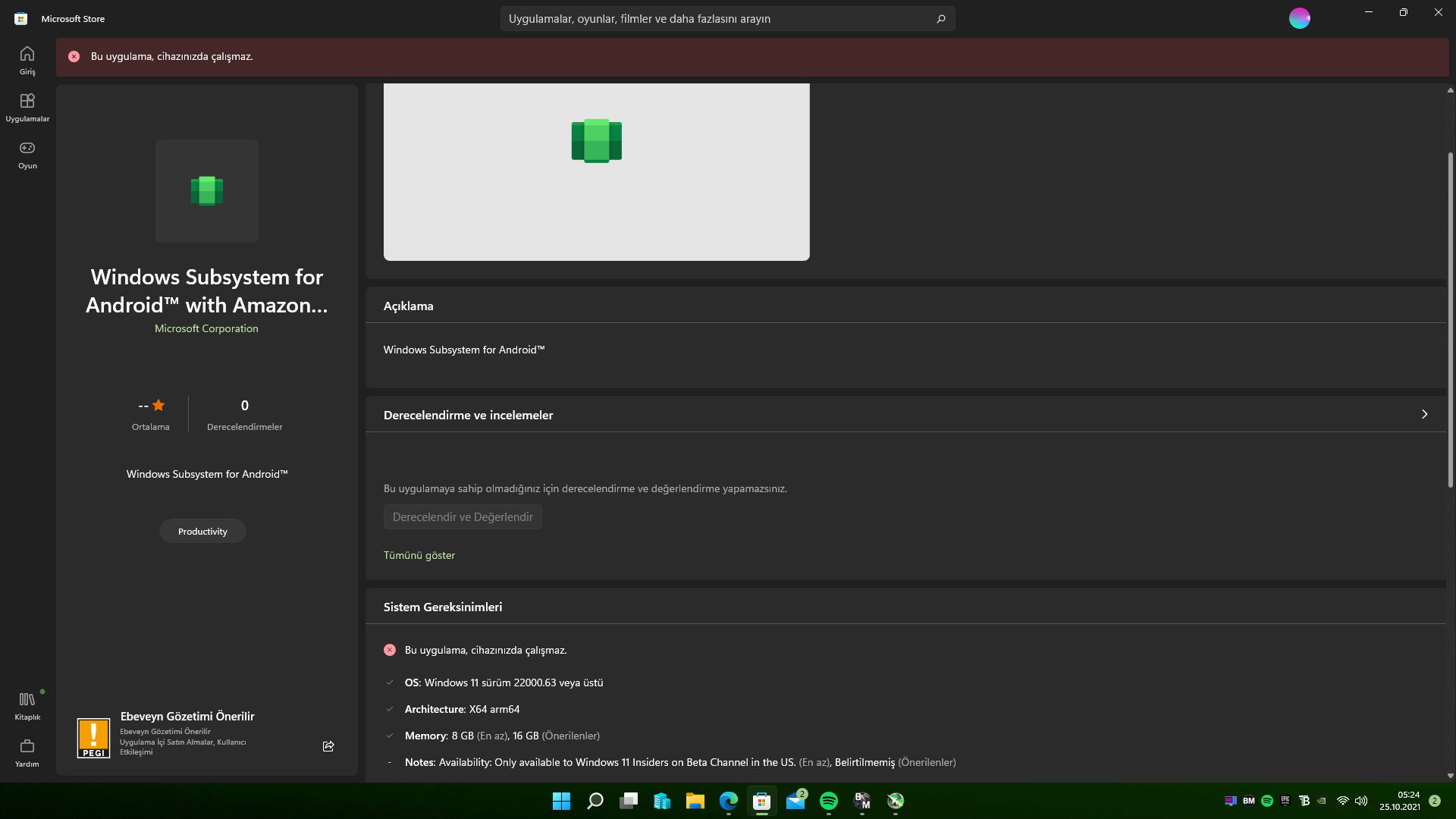Click the Tümünü göster link
Viewport: 1456px width, 819px height.
pyautogui.click(x=419, y=555)
